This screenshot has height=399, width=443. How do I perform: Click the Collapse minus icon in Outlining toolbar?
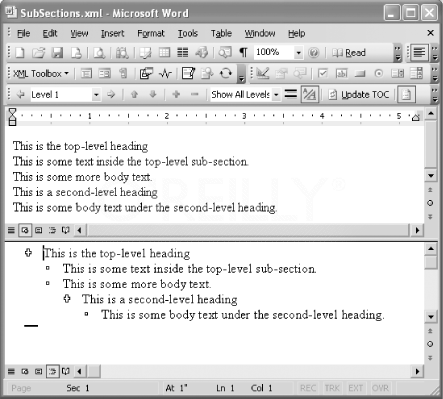pyautogui.click(x=195, y=95)
